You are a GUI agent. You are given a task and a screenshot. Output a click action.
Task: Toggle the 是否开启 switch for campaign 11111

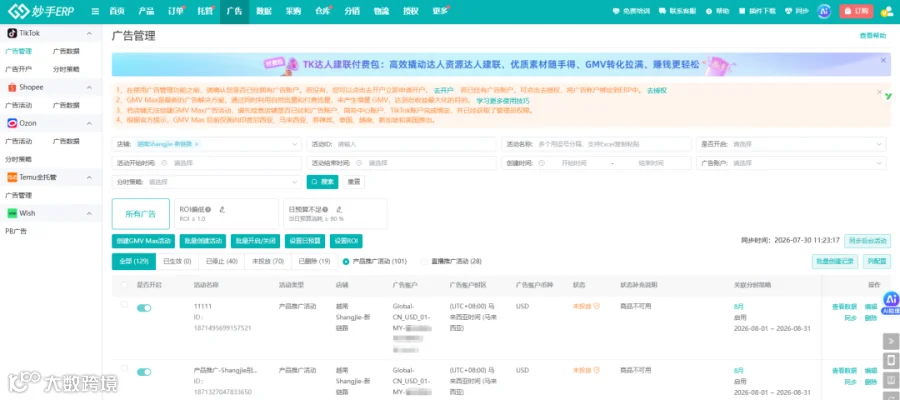pos(143,308)
